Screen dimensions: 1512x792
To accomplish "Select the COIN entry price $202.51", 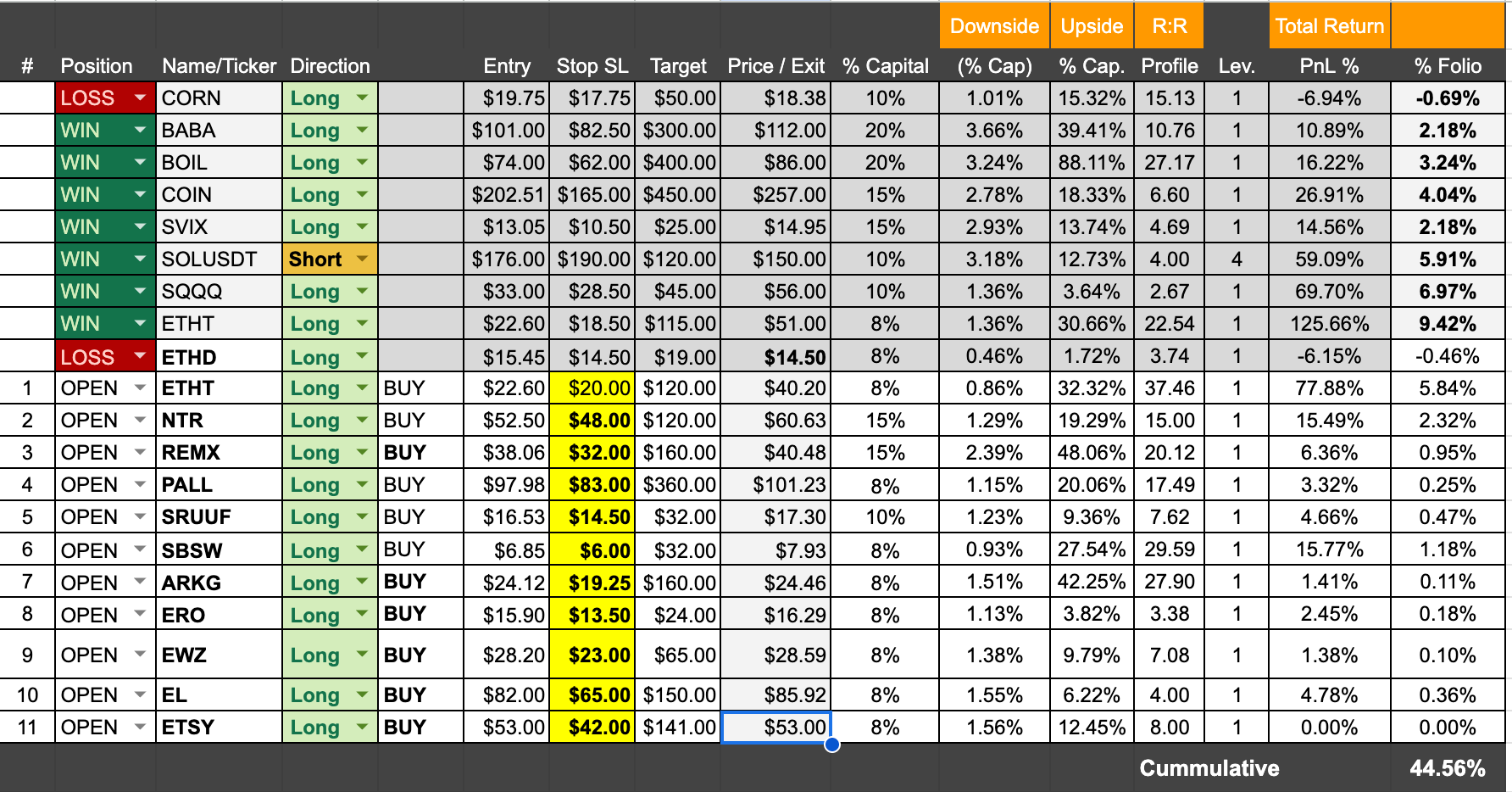I will [x=507, y=195].
